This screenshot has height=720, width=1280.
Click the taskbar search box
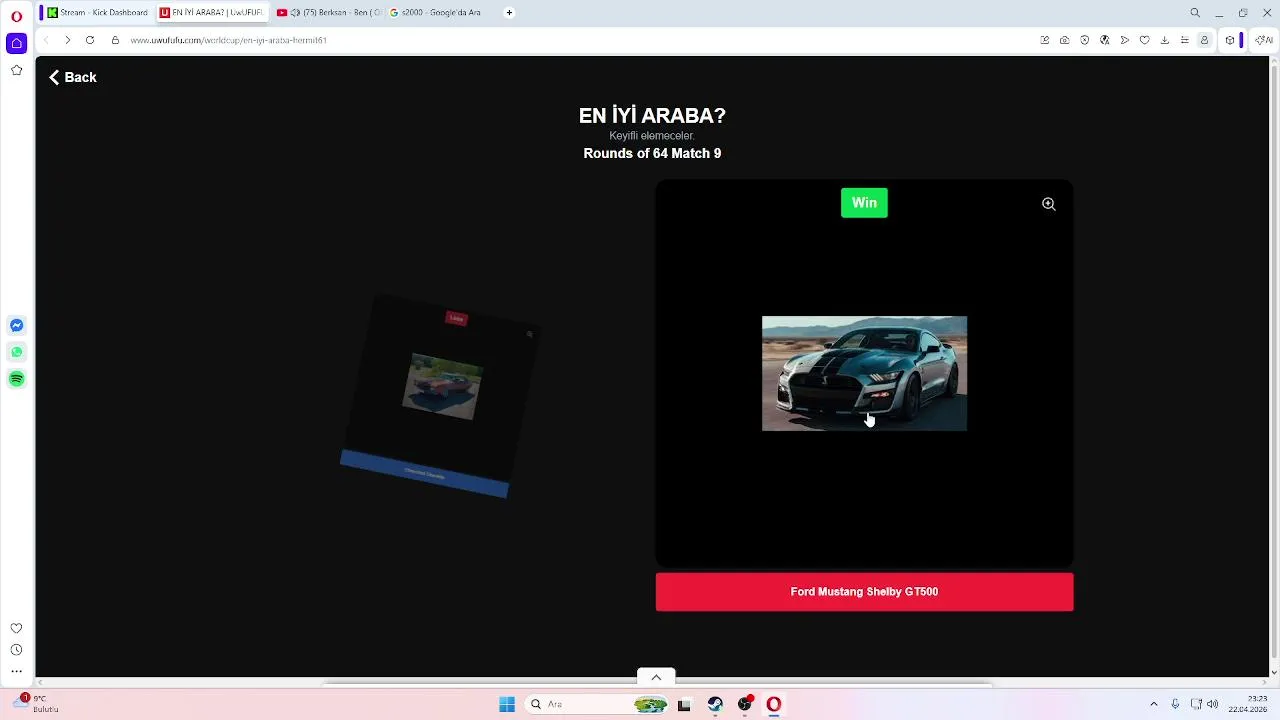pyautogui.click(x=598, y=704)
